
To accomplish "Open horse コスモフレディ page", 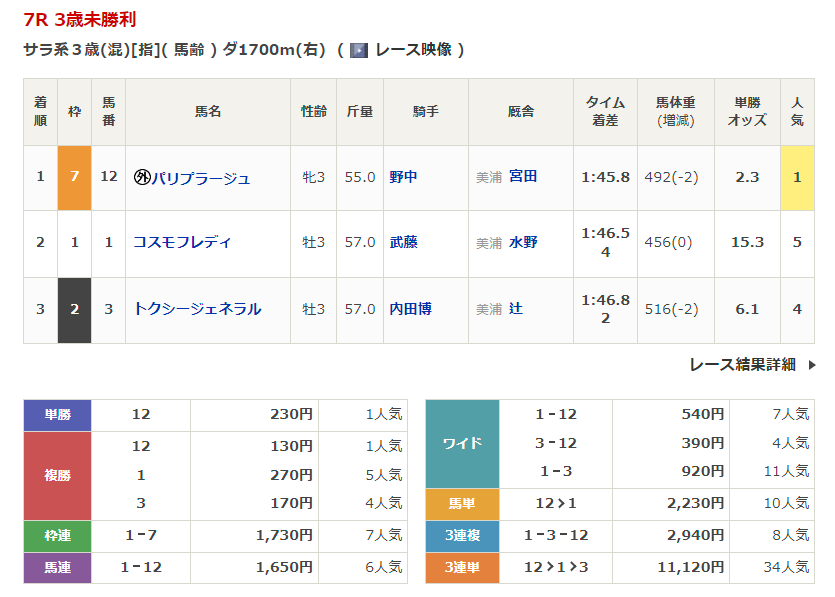I will [x=182, y=242].
